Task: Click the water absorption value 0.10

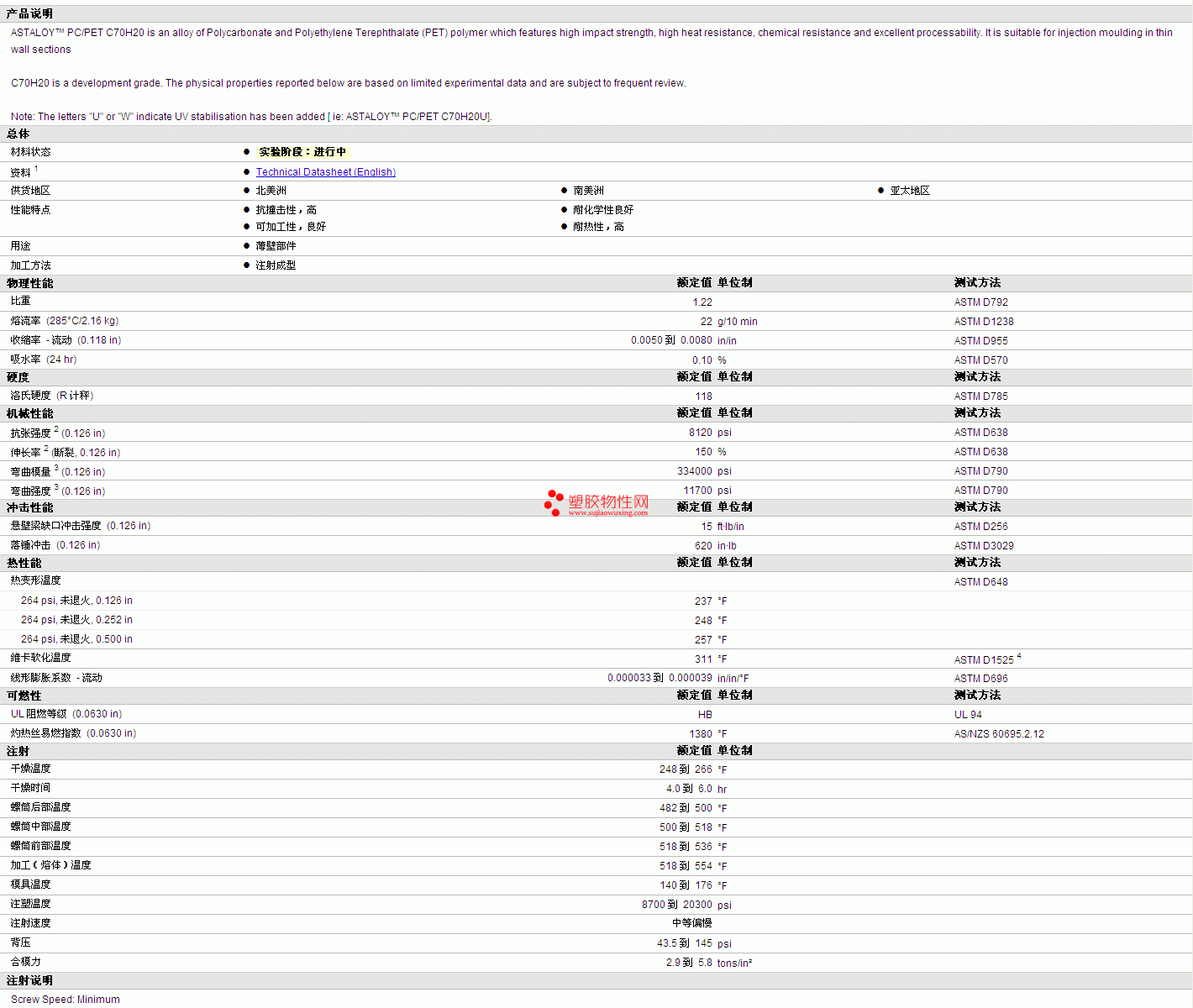Action: click(702, 360)
